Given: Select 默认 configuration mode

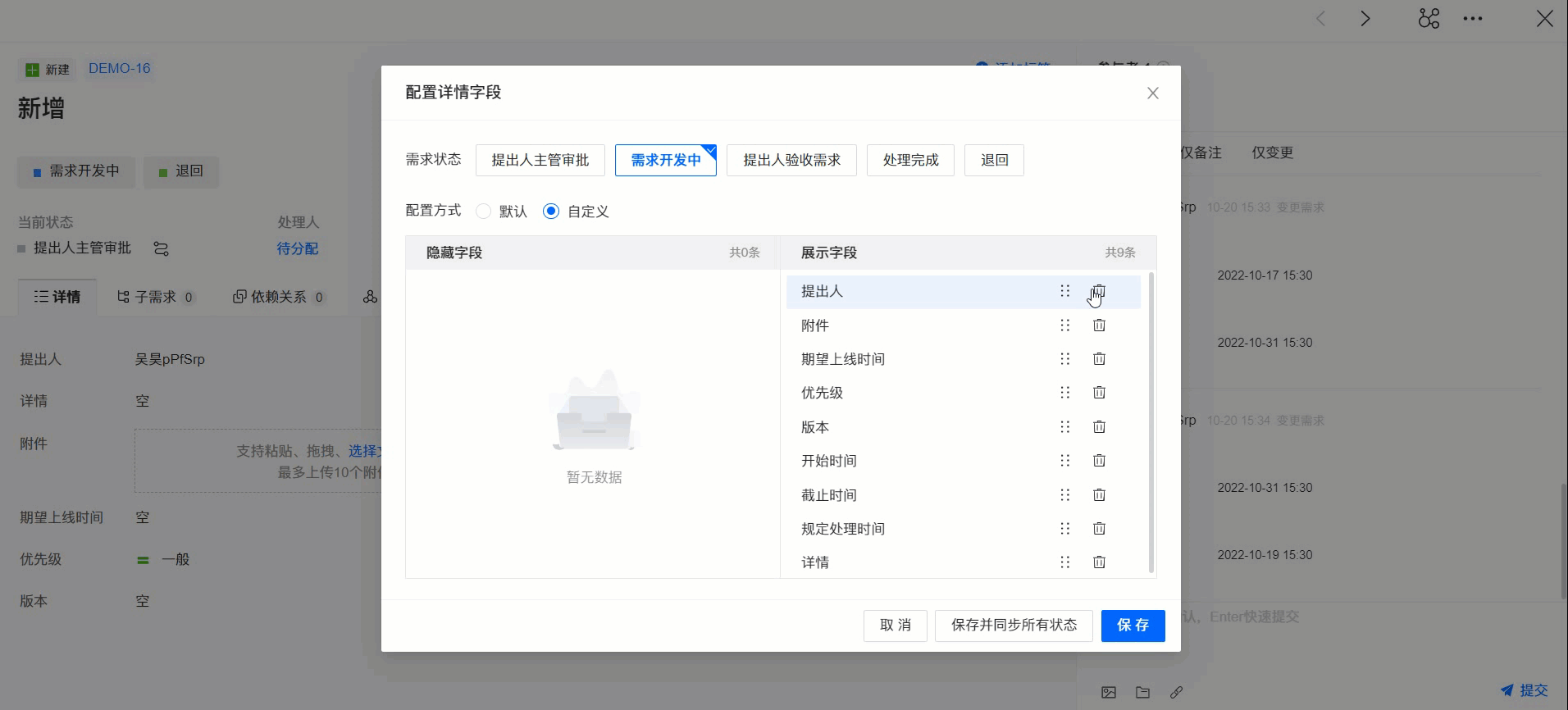Looking at the screenshot, I should [x=502, y=212].
